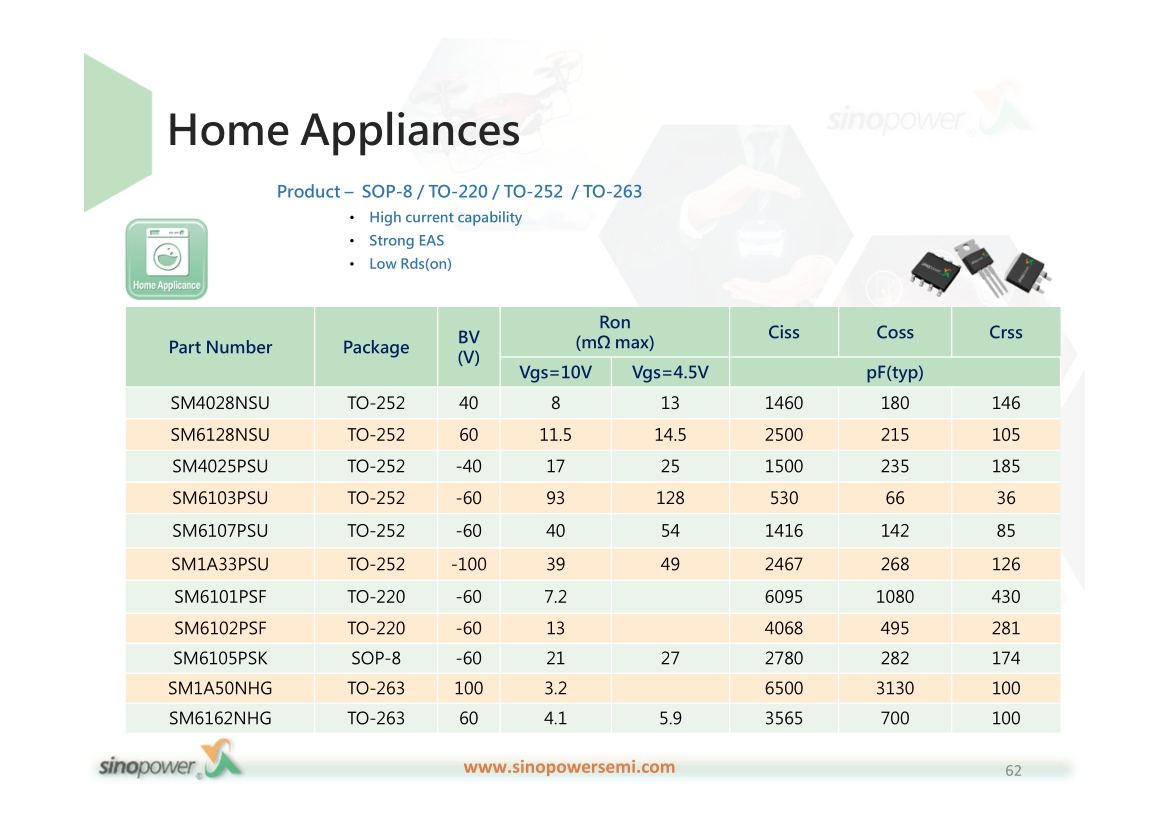The width and height of the screenshot is (1170, 827).
Task: Click the SOP-8 package cell for SM6105PSK
Action: (x=376, y=658)
